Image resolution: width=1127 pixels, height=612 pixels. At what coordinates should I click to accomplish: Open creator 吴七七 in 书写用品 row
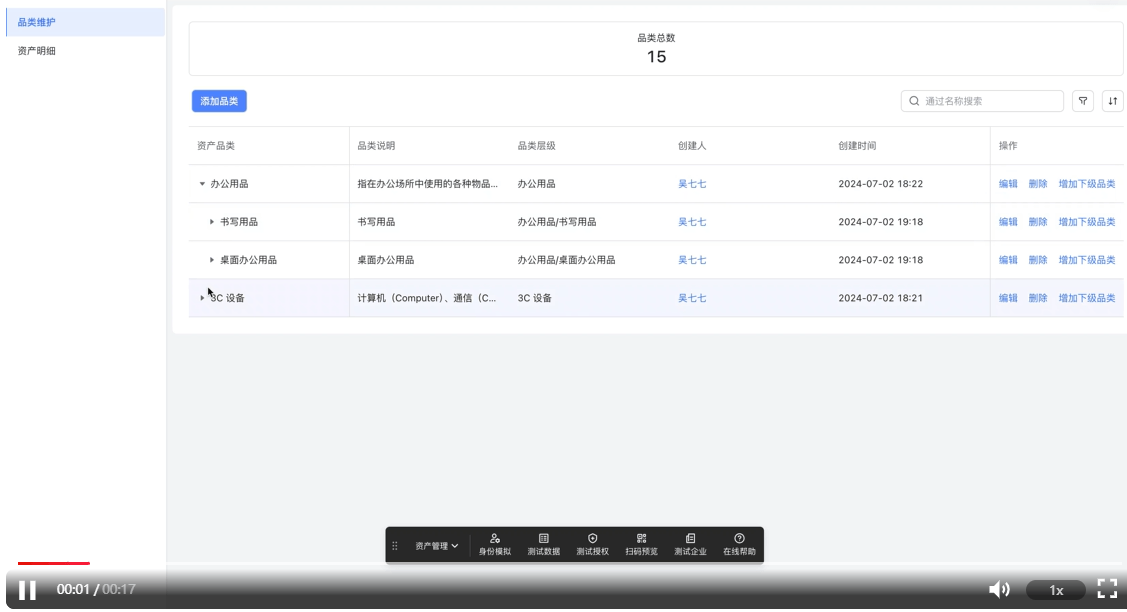tap(691, 221)
